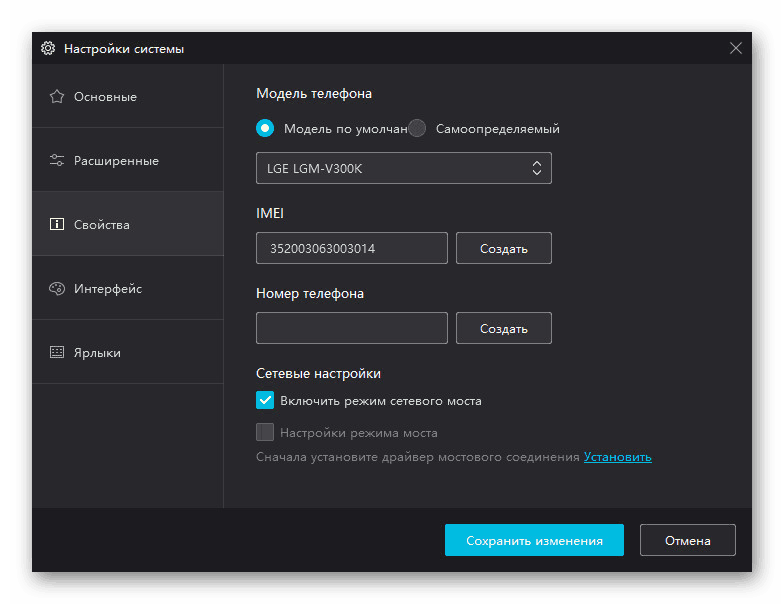Click the palette icon beside Интерфейс

coord(57,288)
